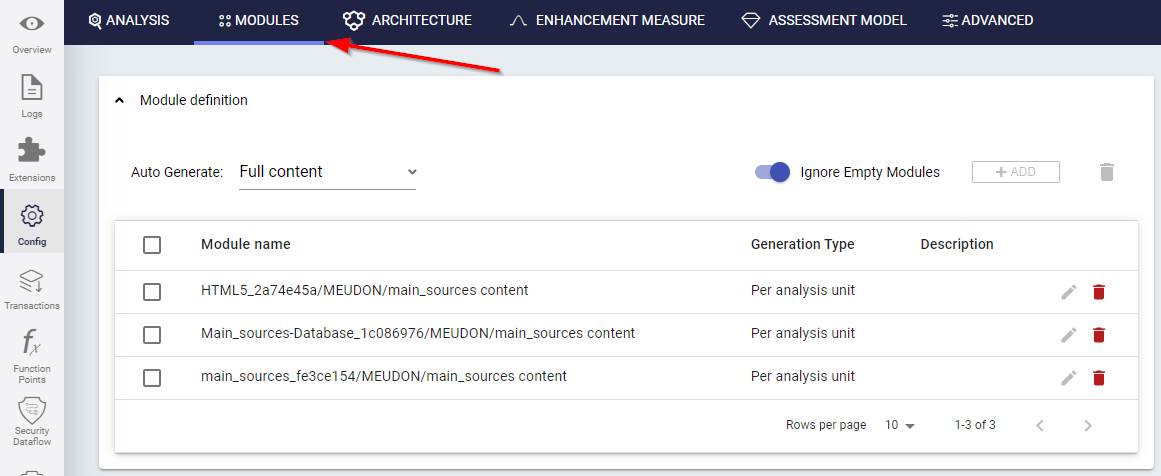Screen dimensions: 1161x476
Task: Open the Rows per page dropdown
Action: [900, 425]
